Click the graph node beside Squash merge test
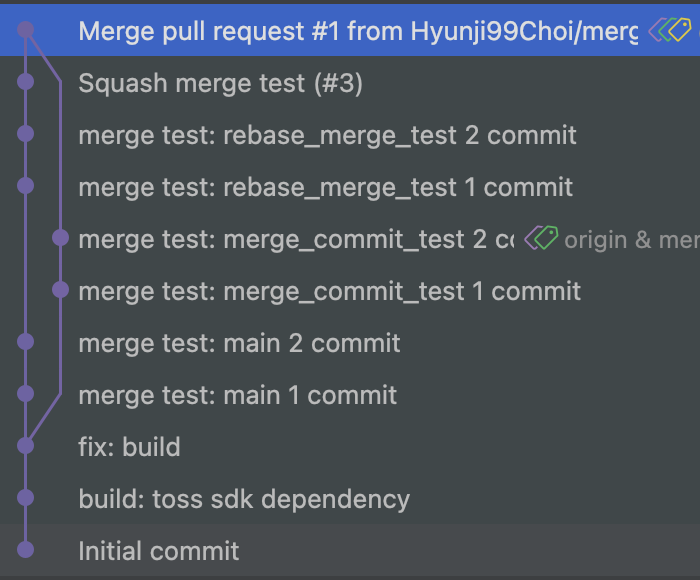Screen dimensions: 700x580 tap(26, 82)
